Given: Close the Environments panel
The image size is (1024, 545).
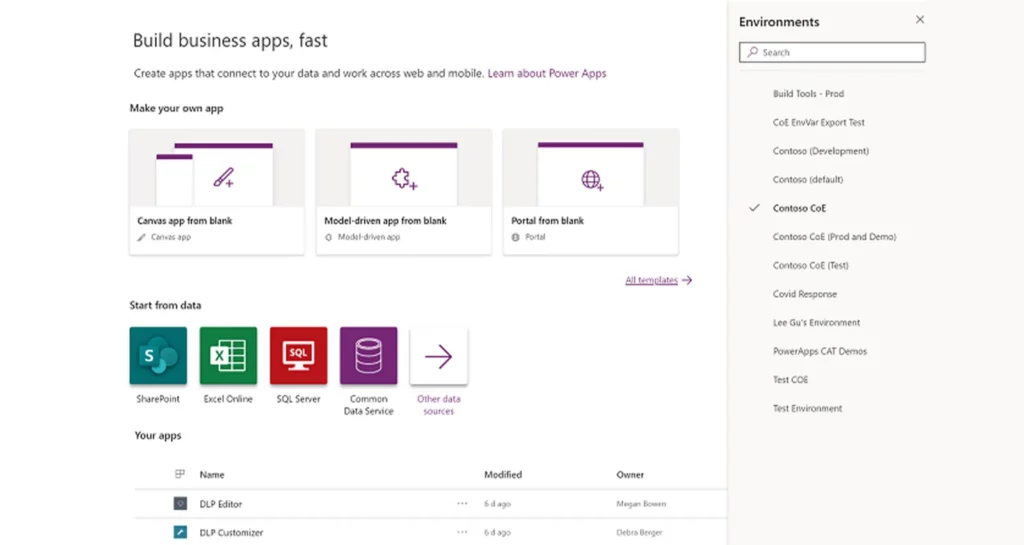Looking at the screenshot, I should point(920,20).
